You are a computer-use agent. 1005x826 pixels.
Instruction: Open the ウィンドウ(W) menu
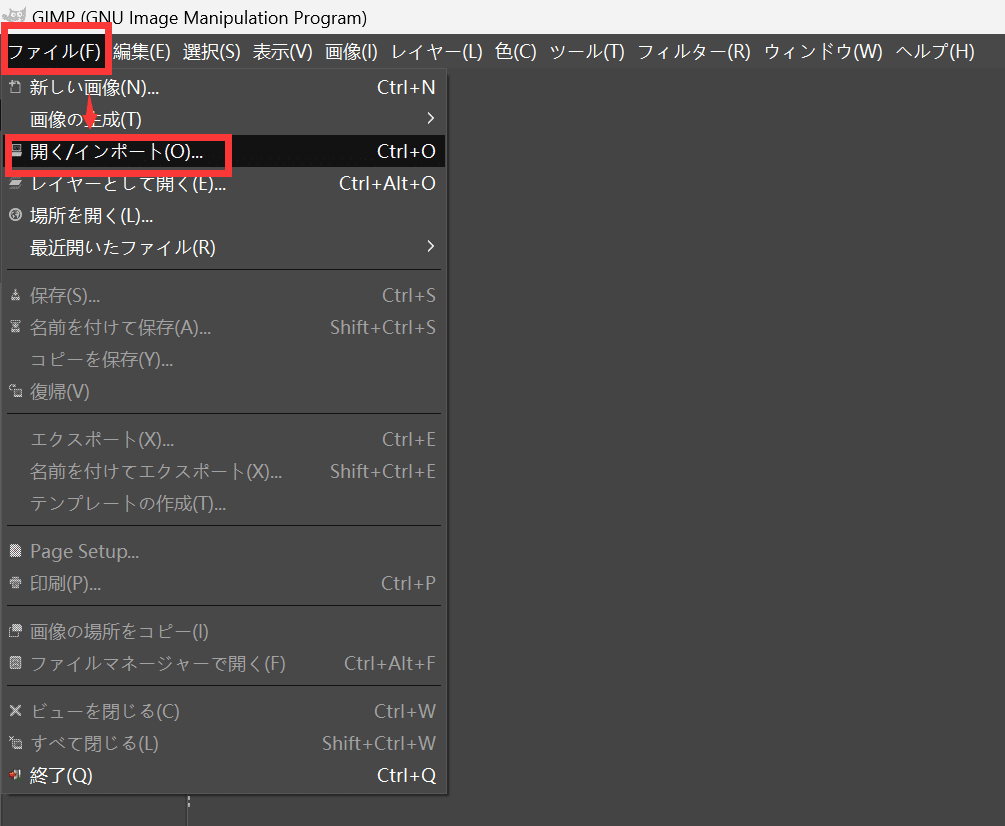point(823,51)
